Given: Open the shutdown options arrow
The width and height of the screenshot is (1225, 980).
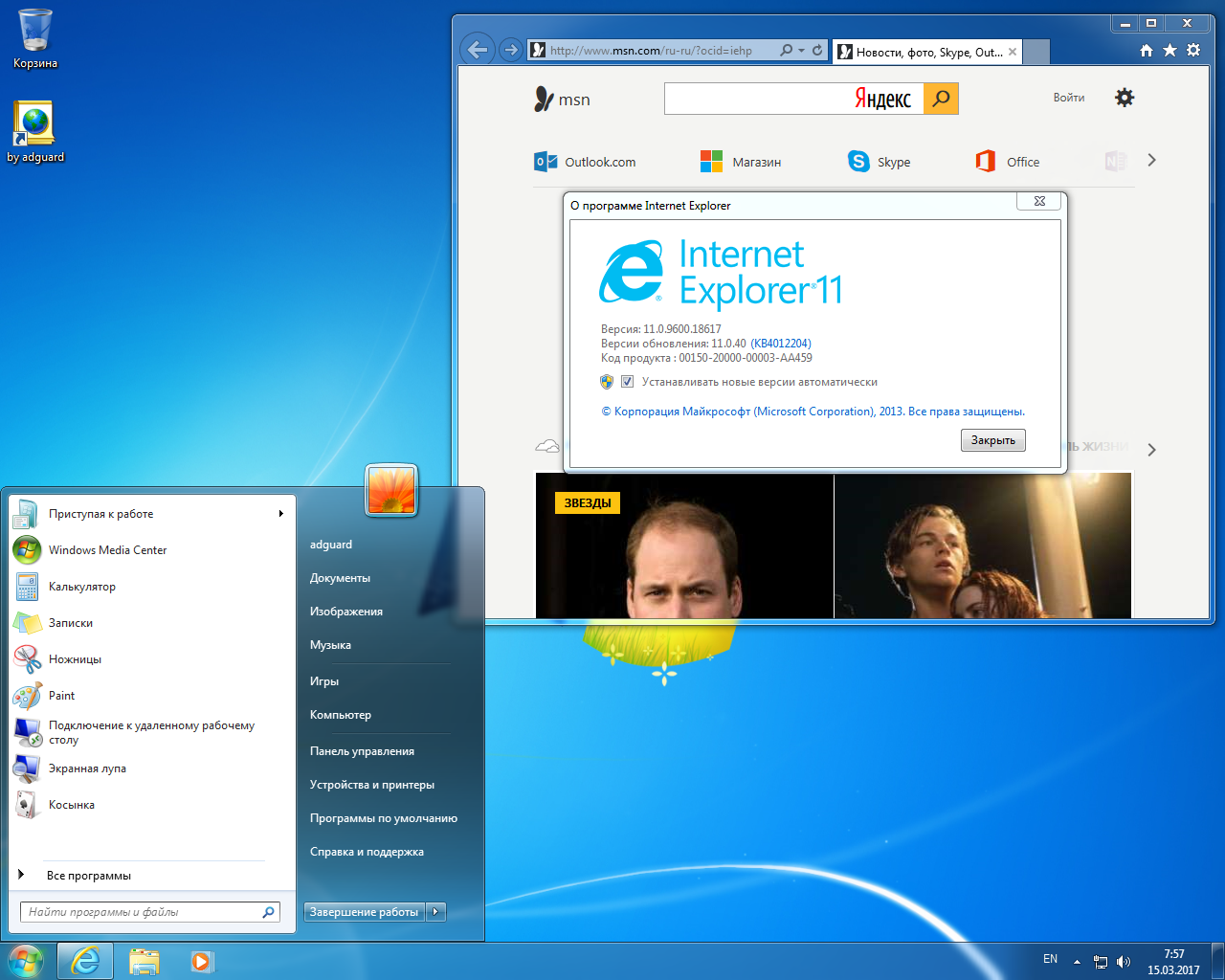Looking at the screenshot, I should tap(435, 912).
